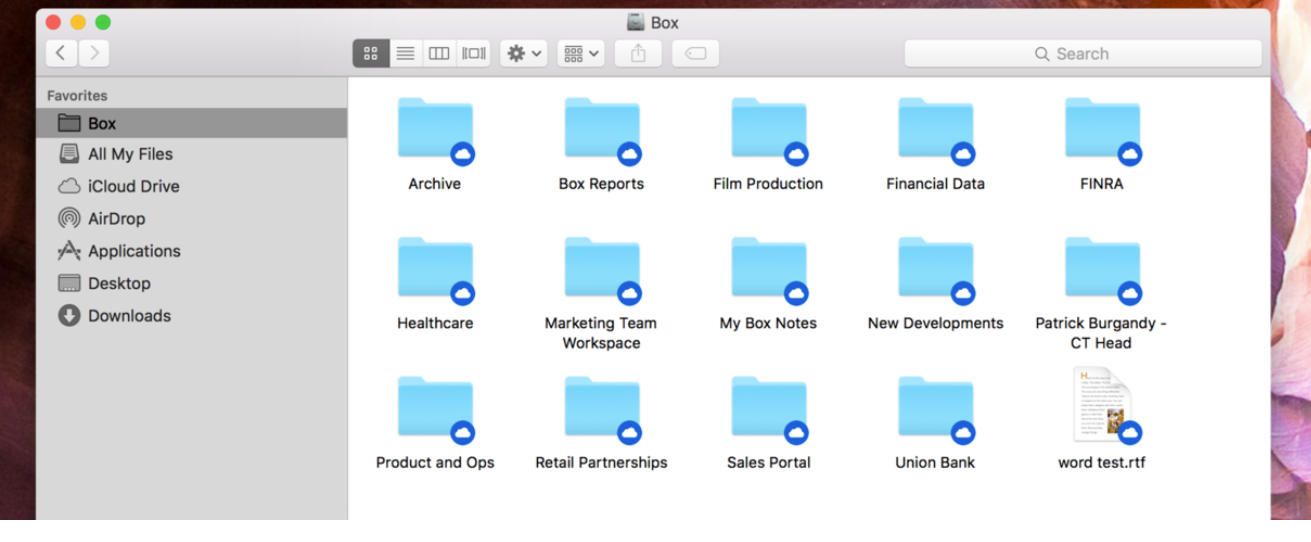Click the Box title bar proxy icon
The height and width of the screenshot is (542, 1311).
tap(636, 22)
